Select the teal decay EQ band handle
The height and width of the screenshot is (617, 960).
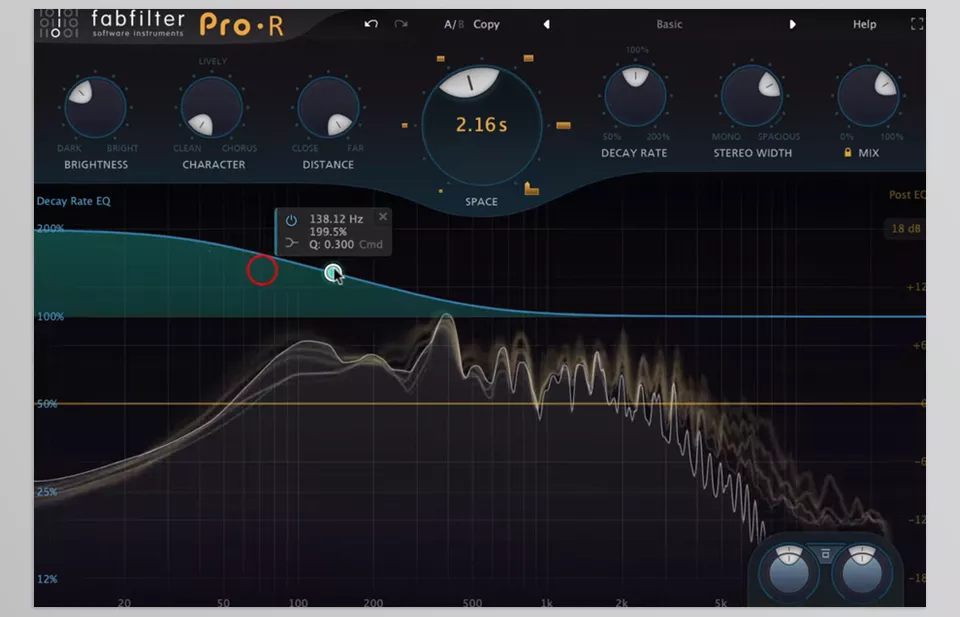coord(332,272)
